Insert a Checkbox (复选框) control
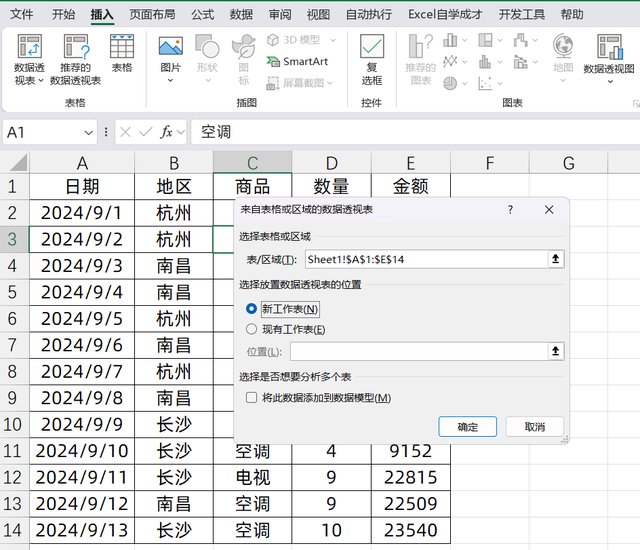The width and height of the screenshot is (640, 550). click(372, 60)
